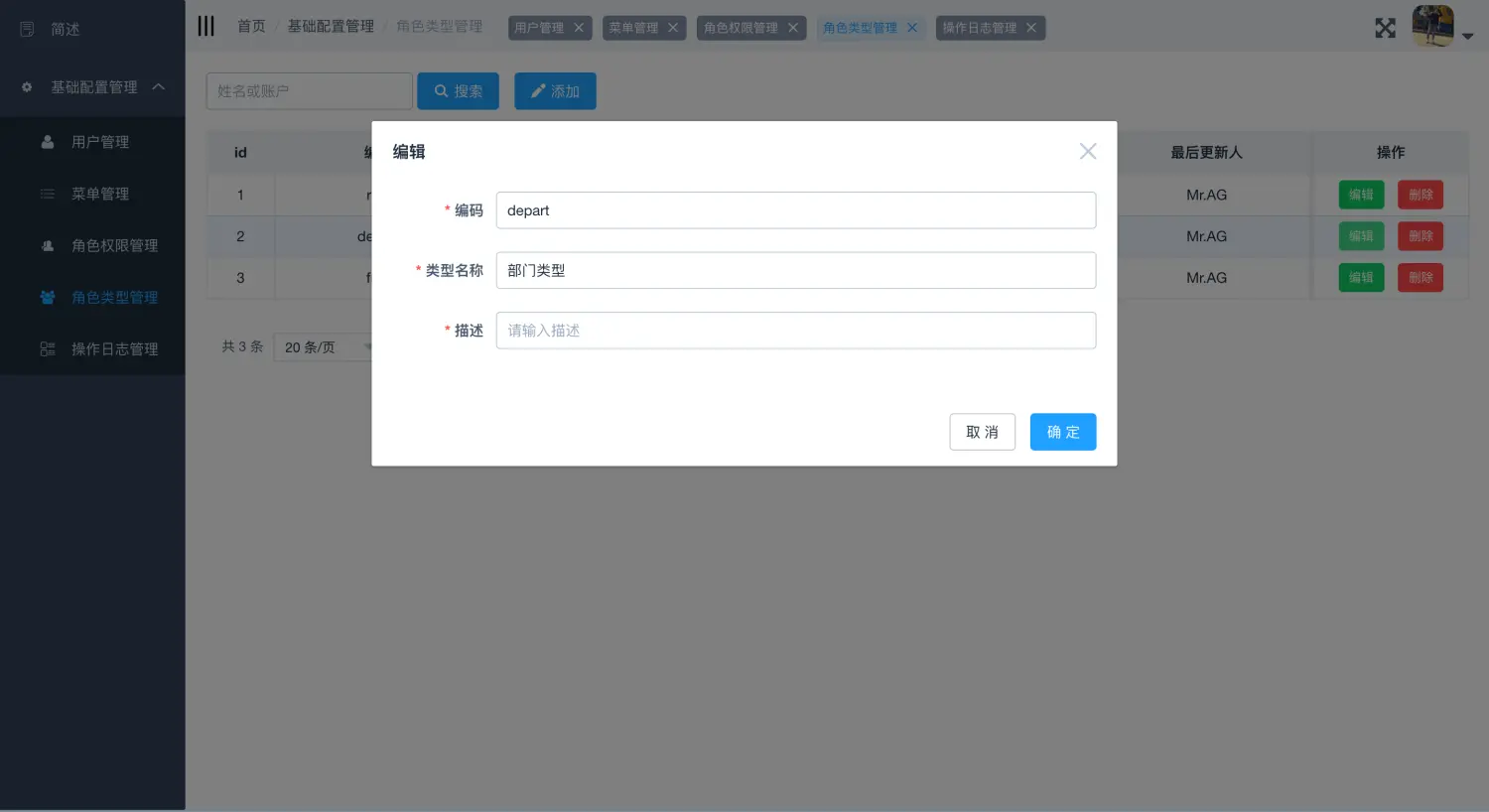
Task: Click id cell 1 in the table
Action: click(x=240, y=195)
